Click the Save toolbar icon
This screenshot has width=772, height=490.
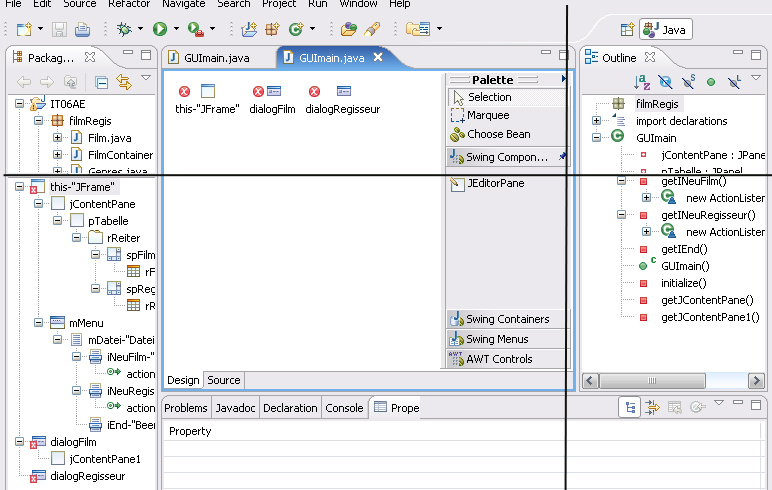59,30
